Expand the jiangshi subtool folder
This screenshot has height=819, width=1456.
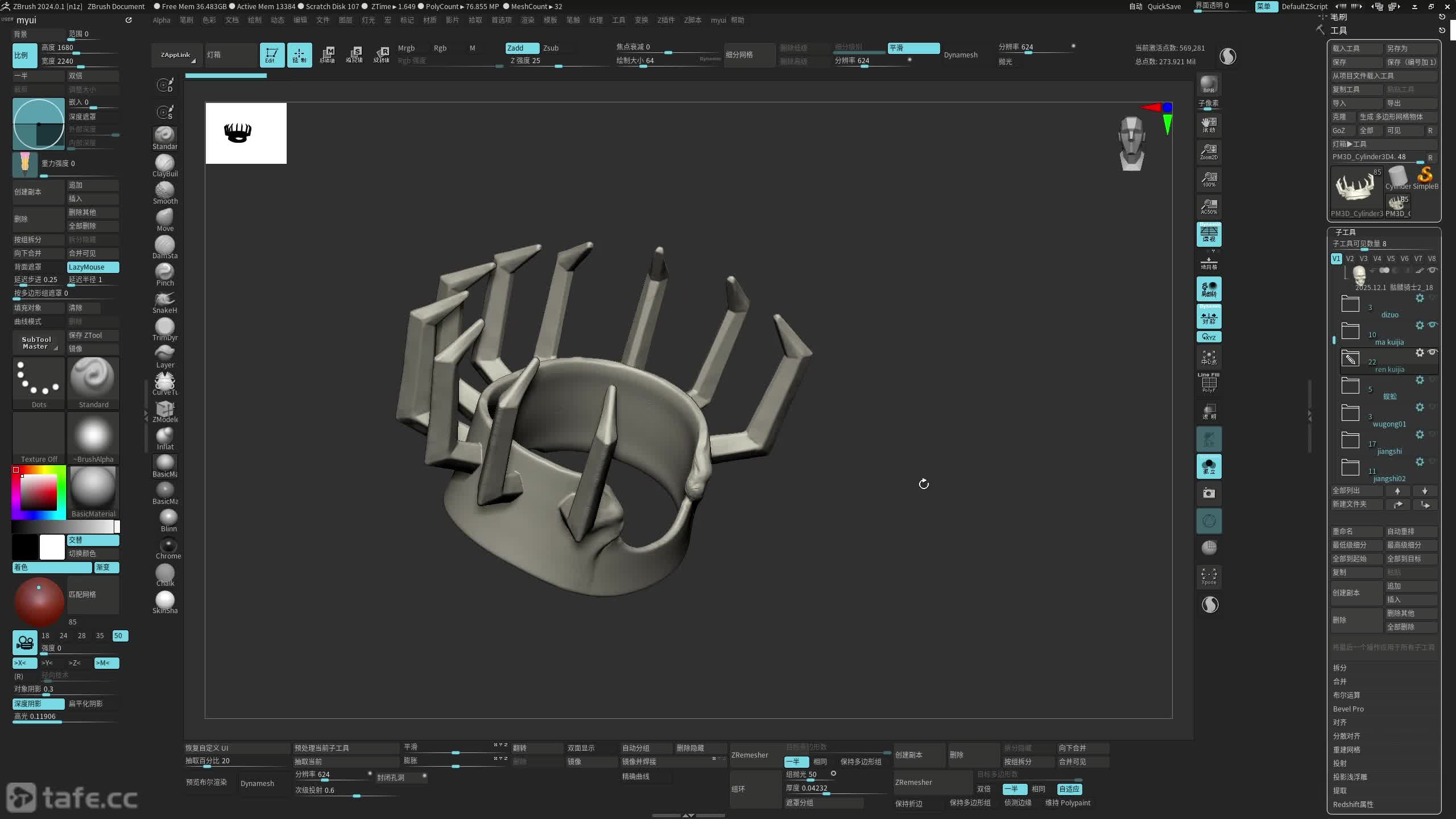[x=1350, y=440]
